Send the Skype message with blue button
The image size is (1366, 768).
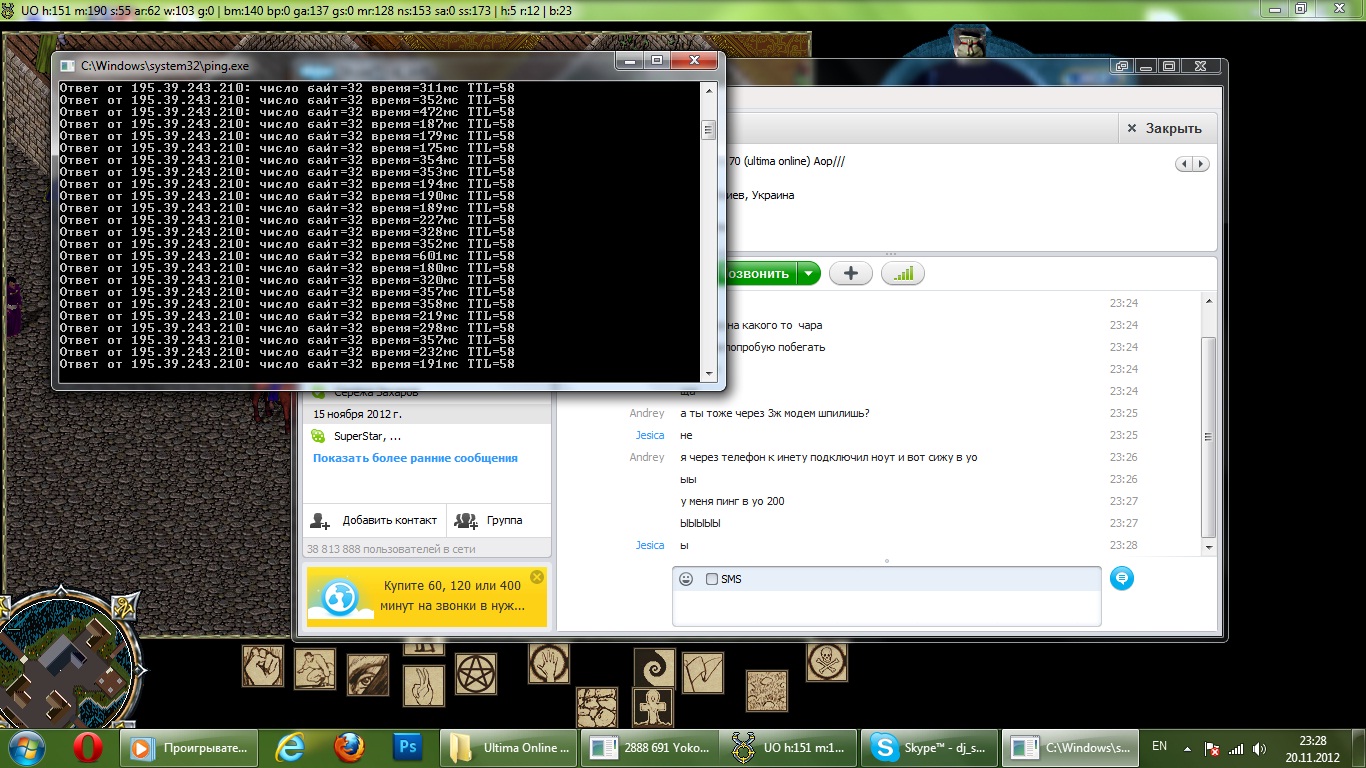point(1122,578)
